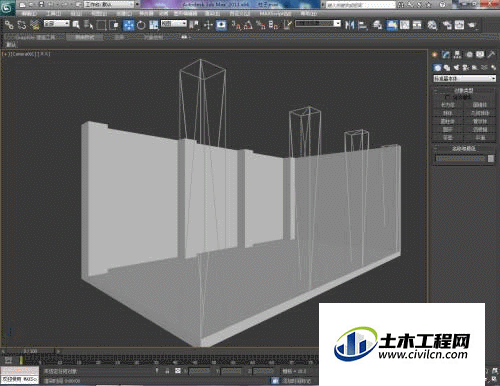500x386 pixels.
Task: Open the Modify command panel tab
Action: click(x=446, y=55)
